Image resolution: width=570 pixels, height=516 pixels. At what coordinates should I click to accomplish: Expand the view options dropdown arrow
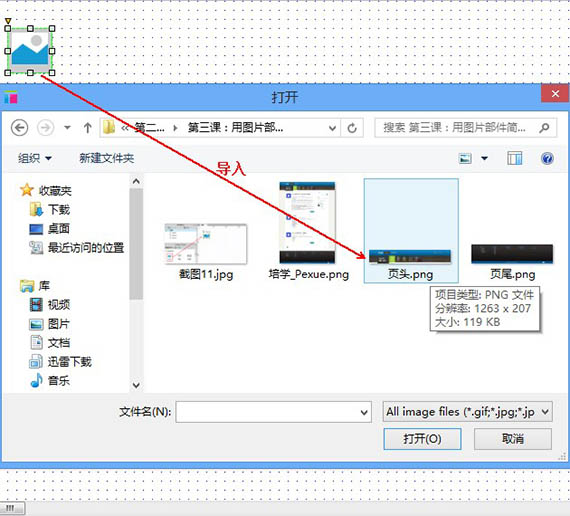pos(484,158)
